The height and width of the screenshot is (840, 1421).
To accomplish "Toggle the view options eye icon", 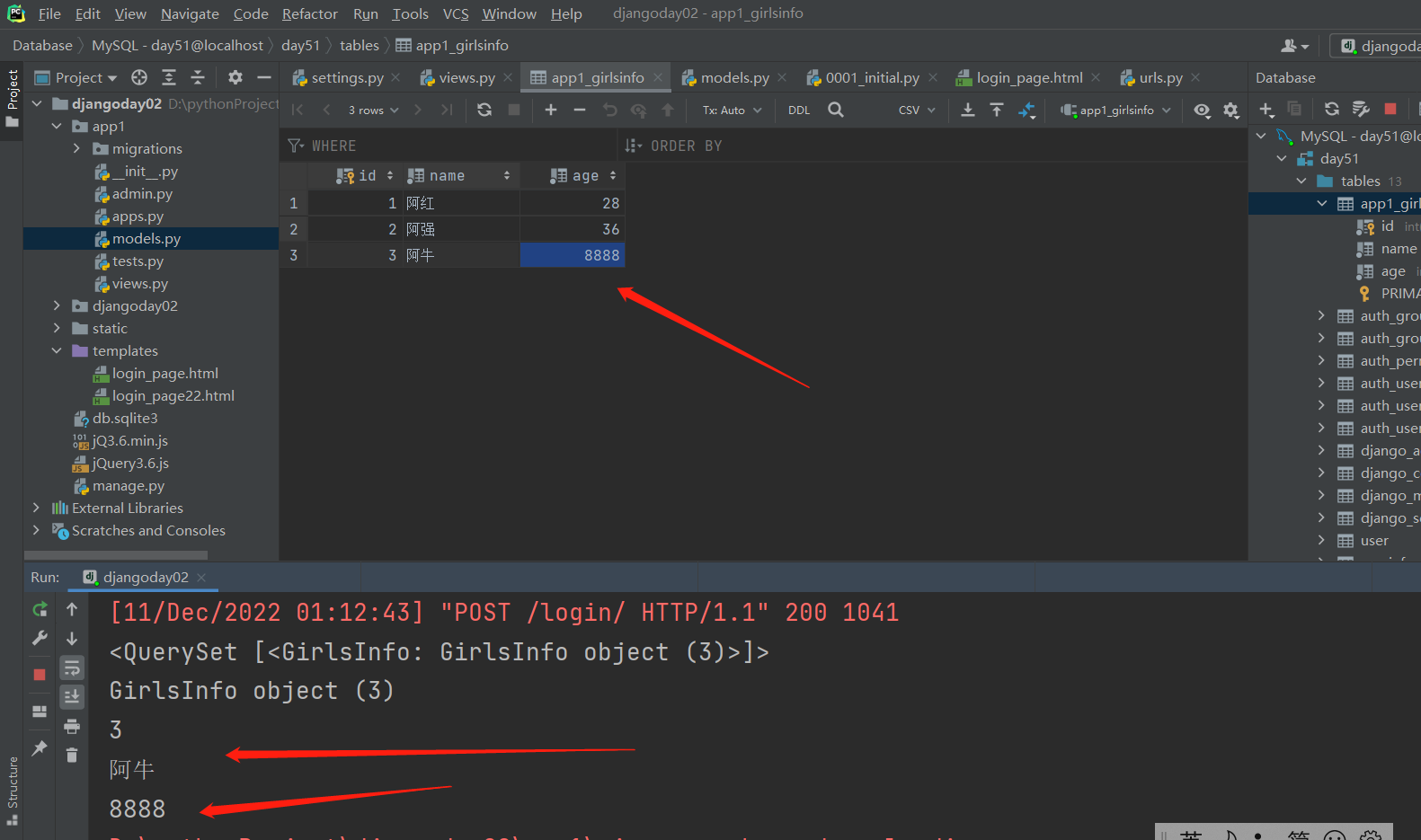I will pos(1202,110).
